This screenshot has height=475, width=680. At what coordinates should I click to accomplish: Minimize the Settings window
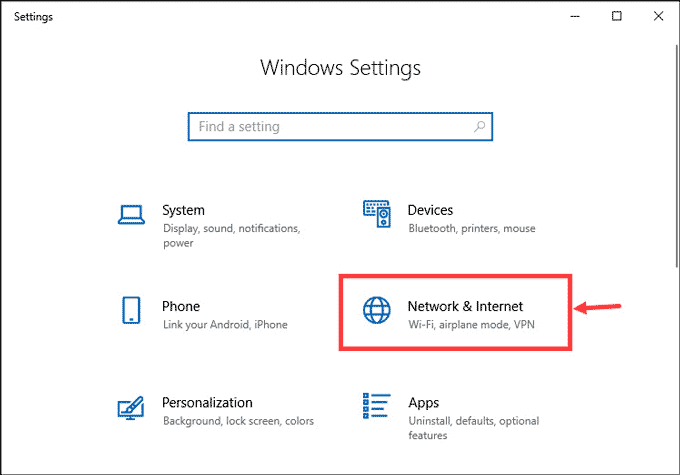(x=575, y=16)
